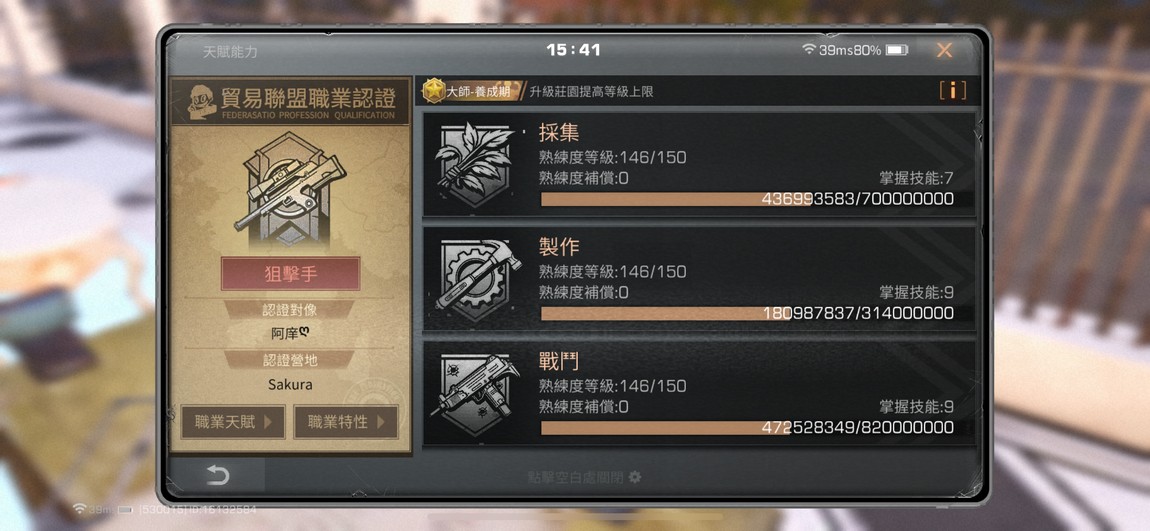Click the Wi-Fi signal status icon
The image size is (1150, 531).
pyautogui.click(x=809, y=50)
